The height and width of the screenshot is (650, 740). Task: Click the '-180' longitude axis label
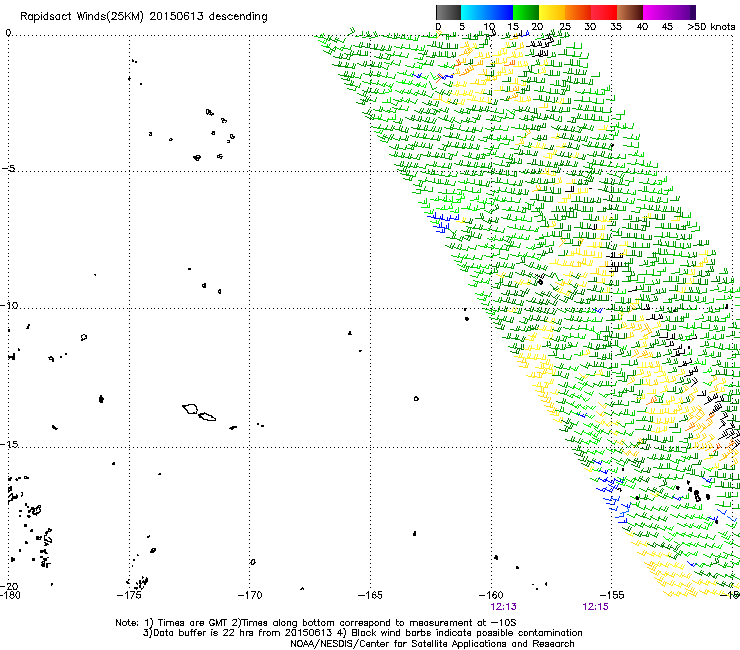coord(10,595)
